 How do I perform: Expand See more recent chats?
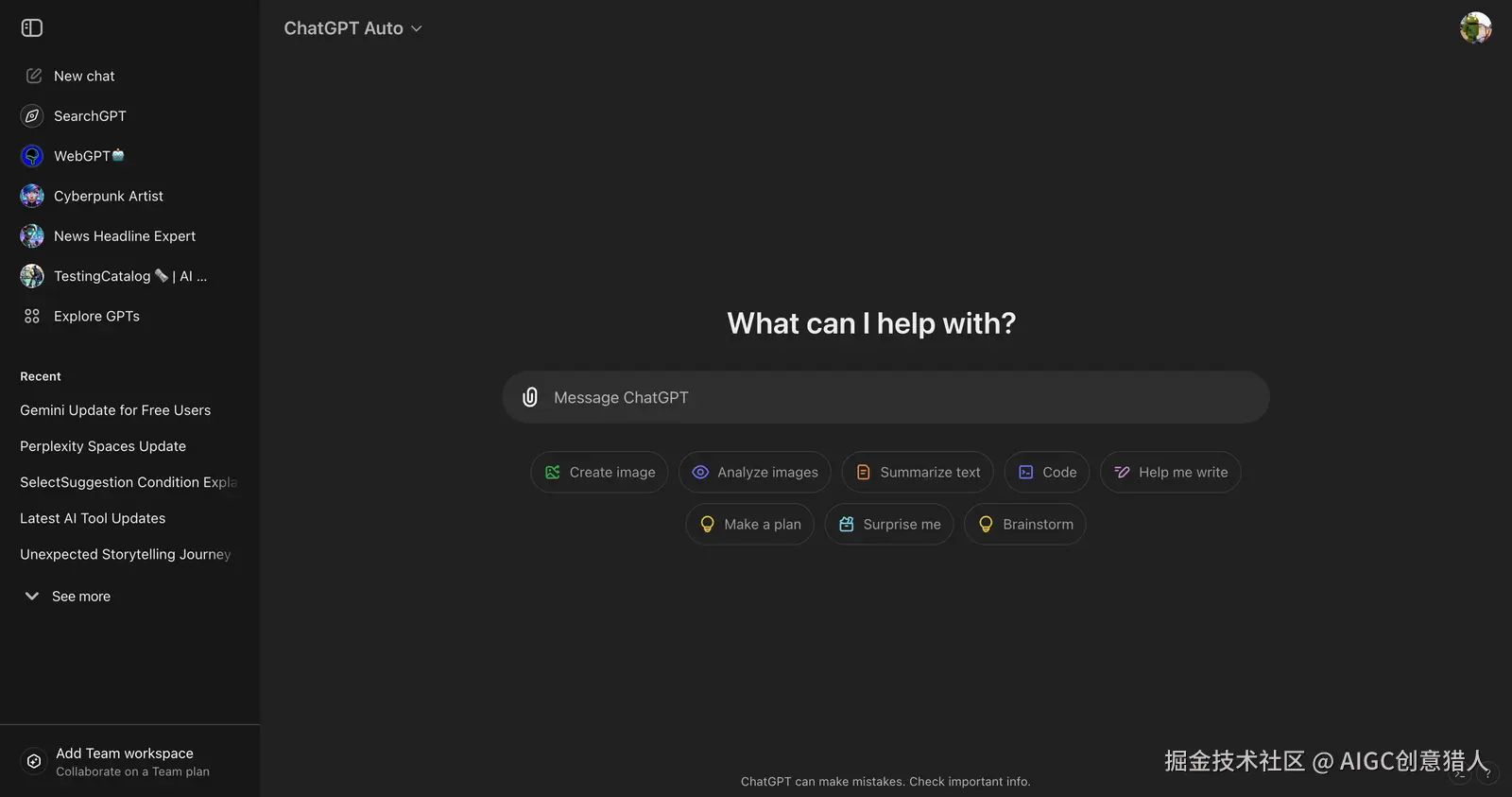point(66,597)
